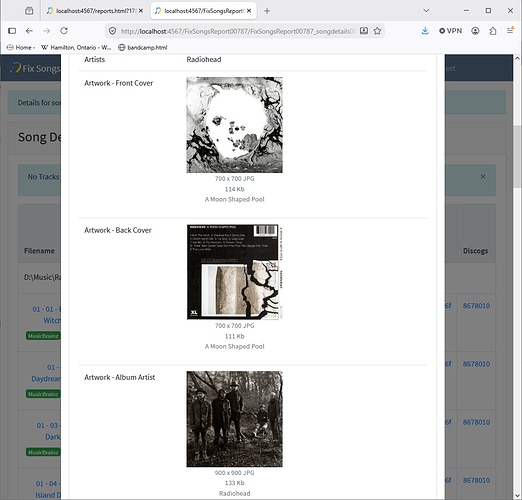Viewport: 522px width, 500px height.
Task: Open a new browser tab
Action: [x=267, y=11]
